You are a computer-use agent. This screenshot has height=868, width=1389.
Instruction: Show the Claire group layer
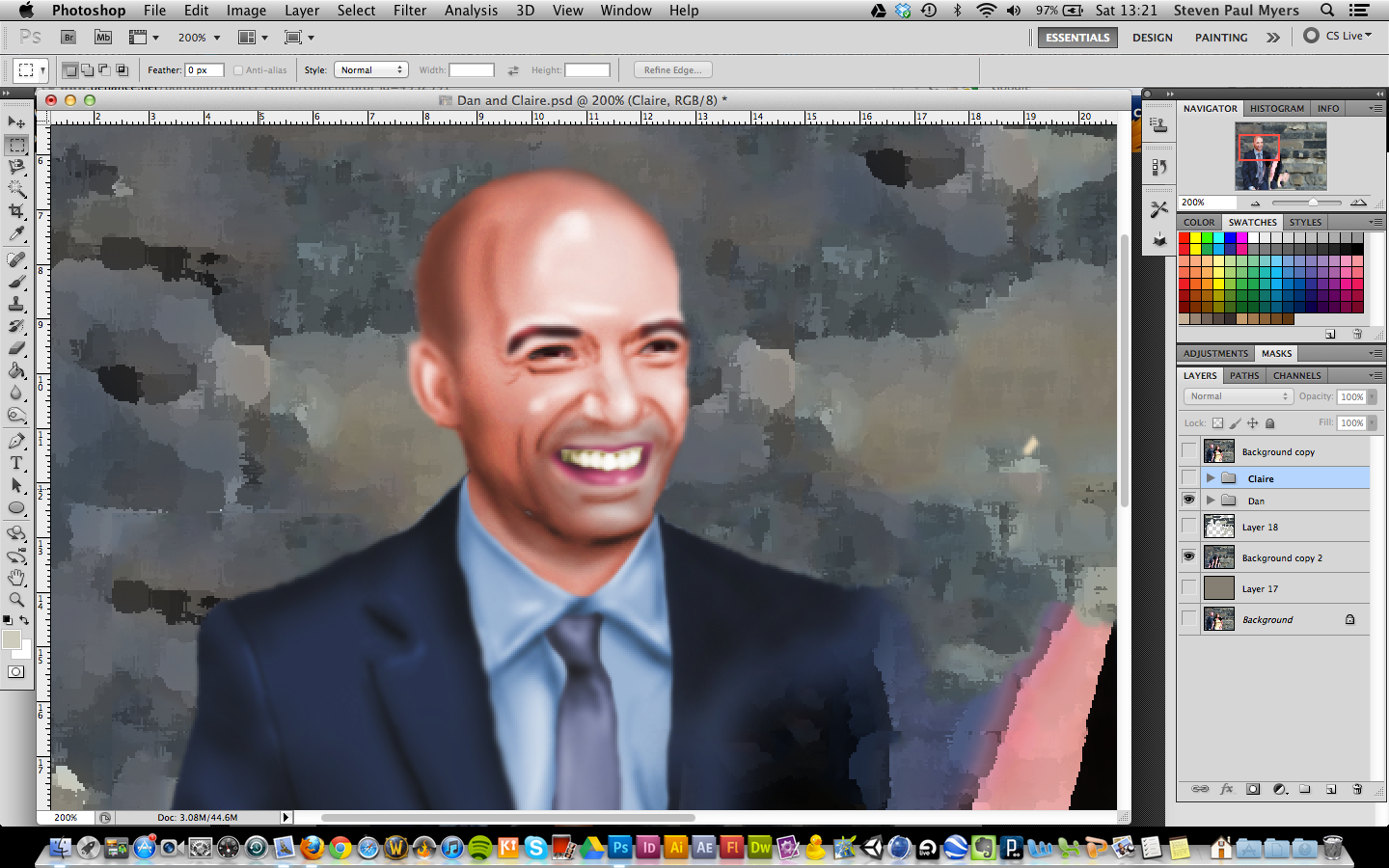[x=1188, y=478]
